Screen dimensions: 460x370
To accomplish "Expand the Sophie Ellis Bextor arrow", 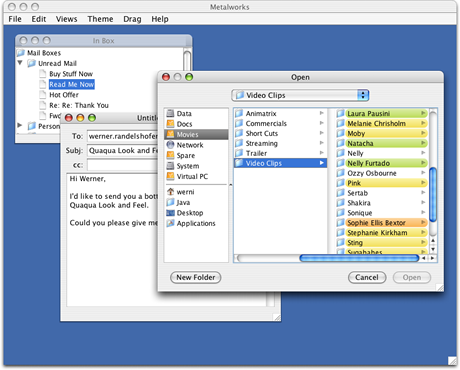I will (423, 222).
